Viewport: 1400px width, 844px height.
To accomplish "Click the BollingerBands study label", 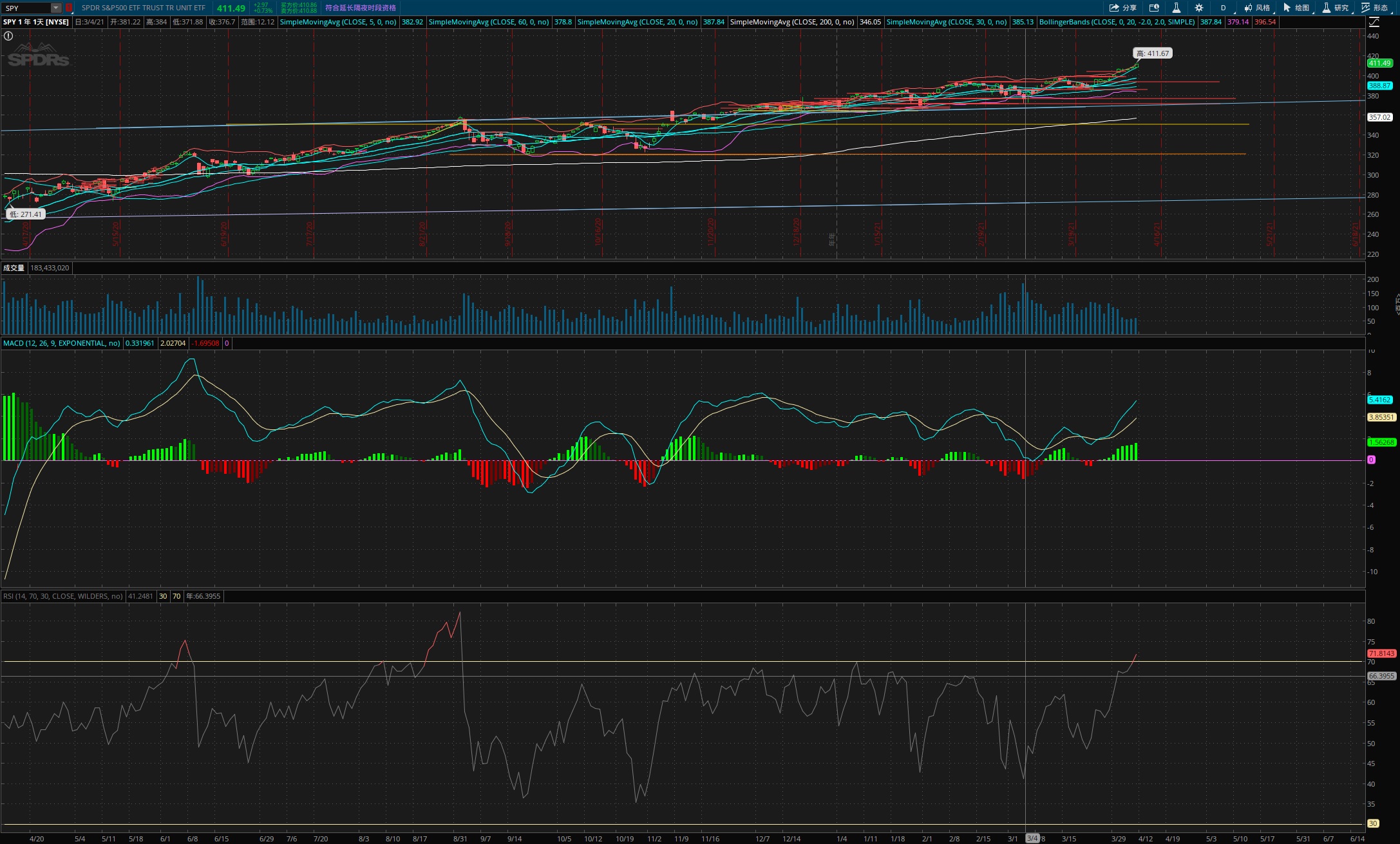I will coord(1117,22).
